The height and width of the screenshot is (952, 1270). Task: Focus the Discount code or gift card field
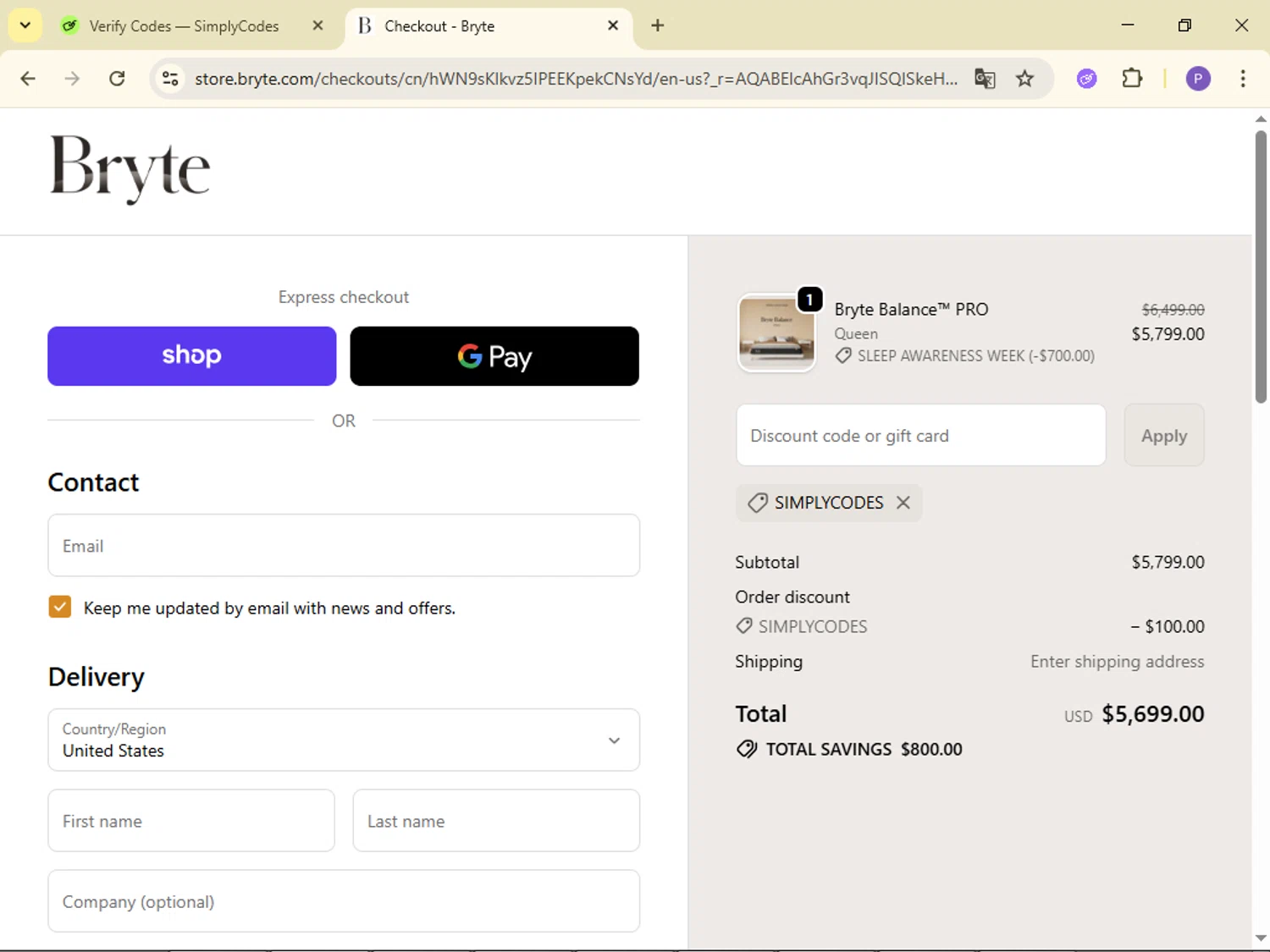[x=921, y=435]
